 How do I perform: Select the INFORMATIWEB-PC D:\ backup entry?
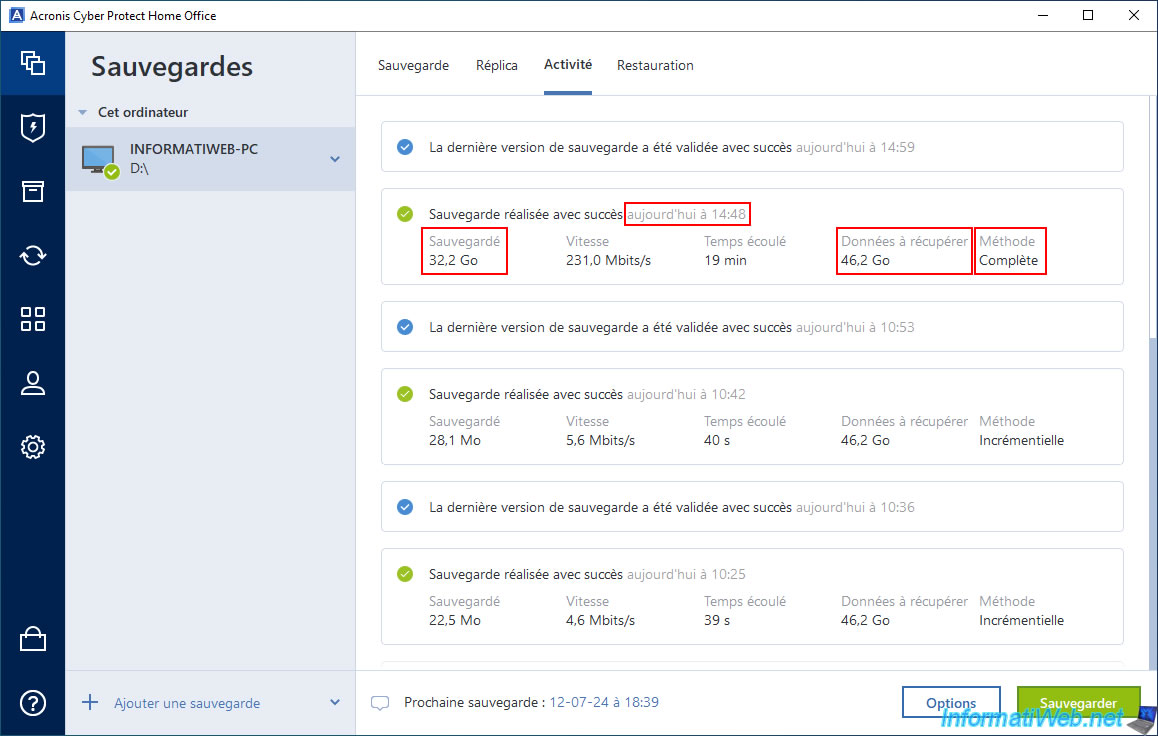[x=210, y=159]
